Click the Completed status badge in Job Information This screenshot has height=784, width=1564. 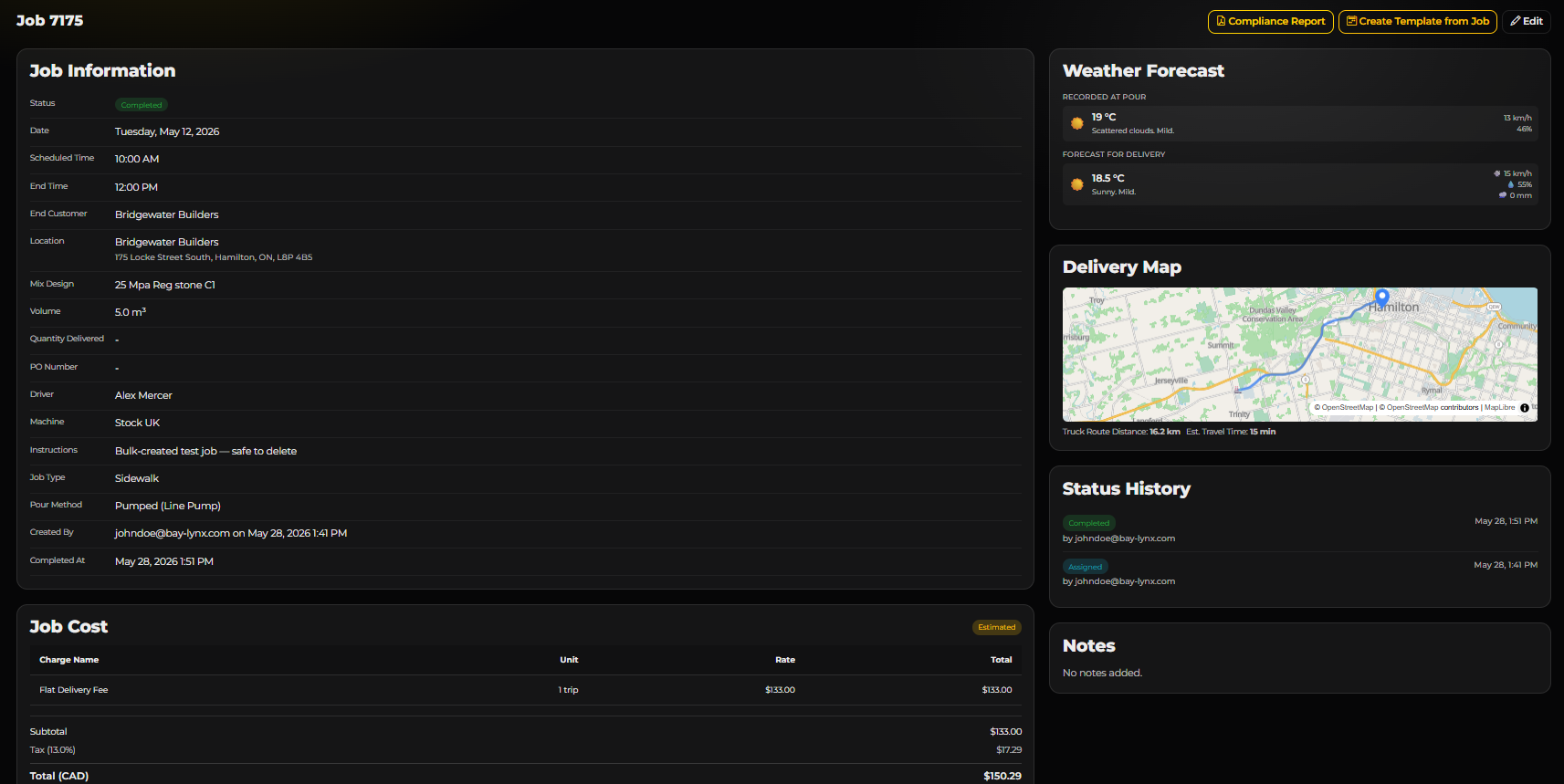[x=142, y=105]
